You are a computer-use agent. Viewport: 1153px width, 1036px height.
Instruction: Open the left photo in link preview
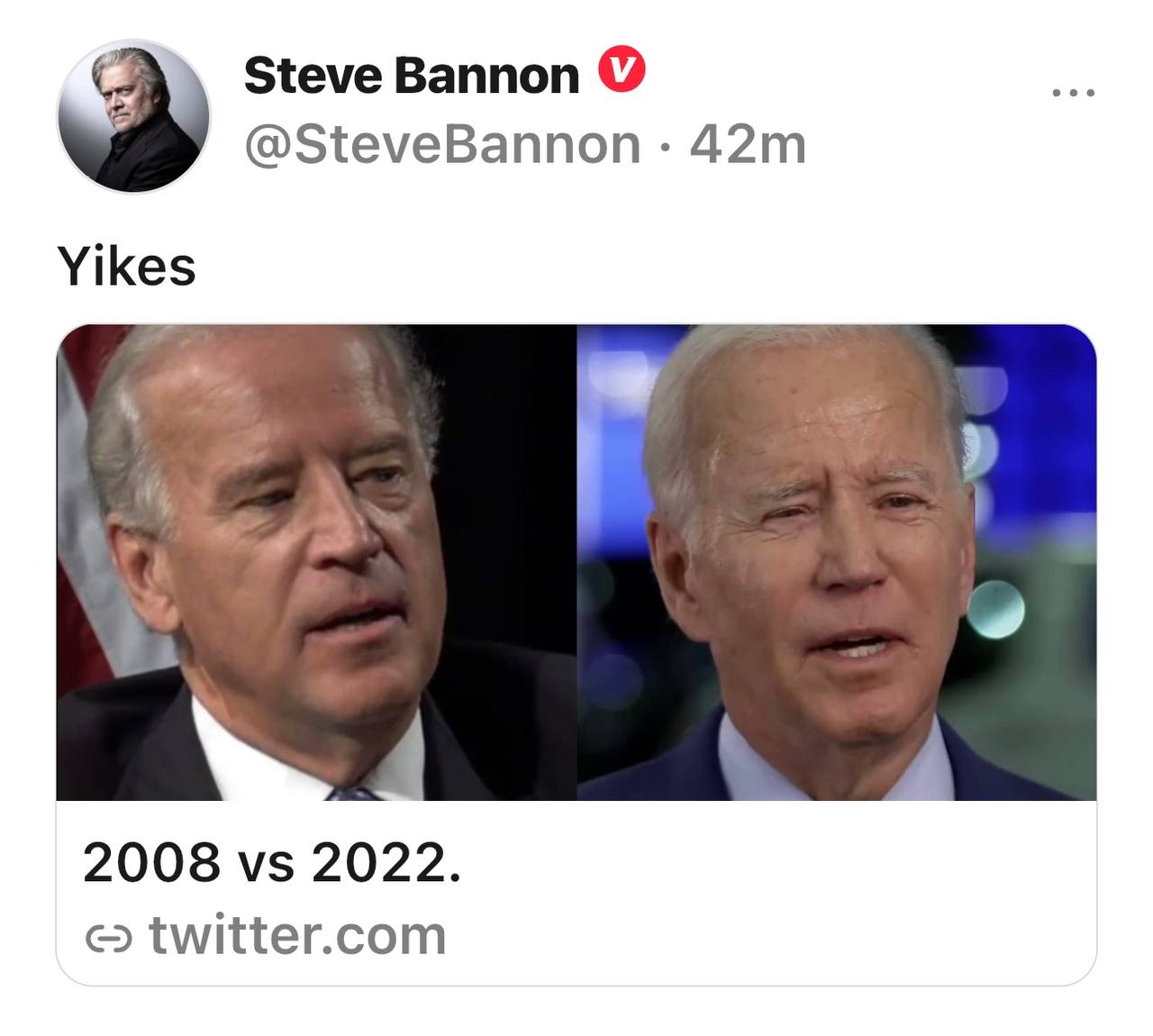tap(315, 561)
